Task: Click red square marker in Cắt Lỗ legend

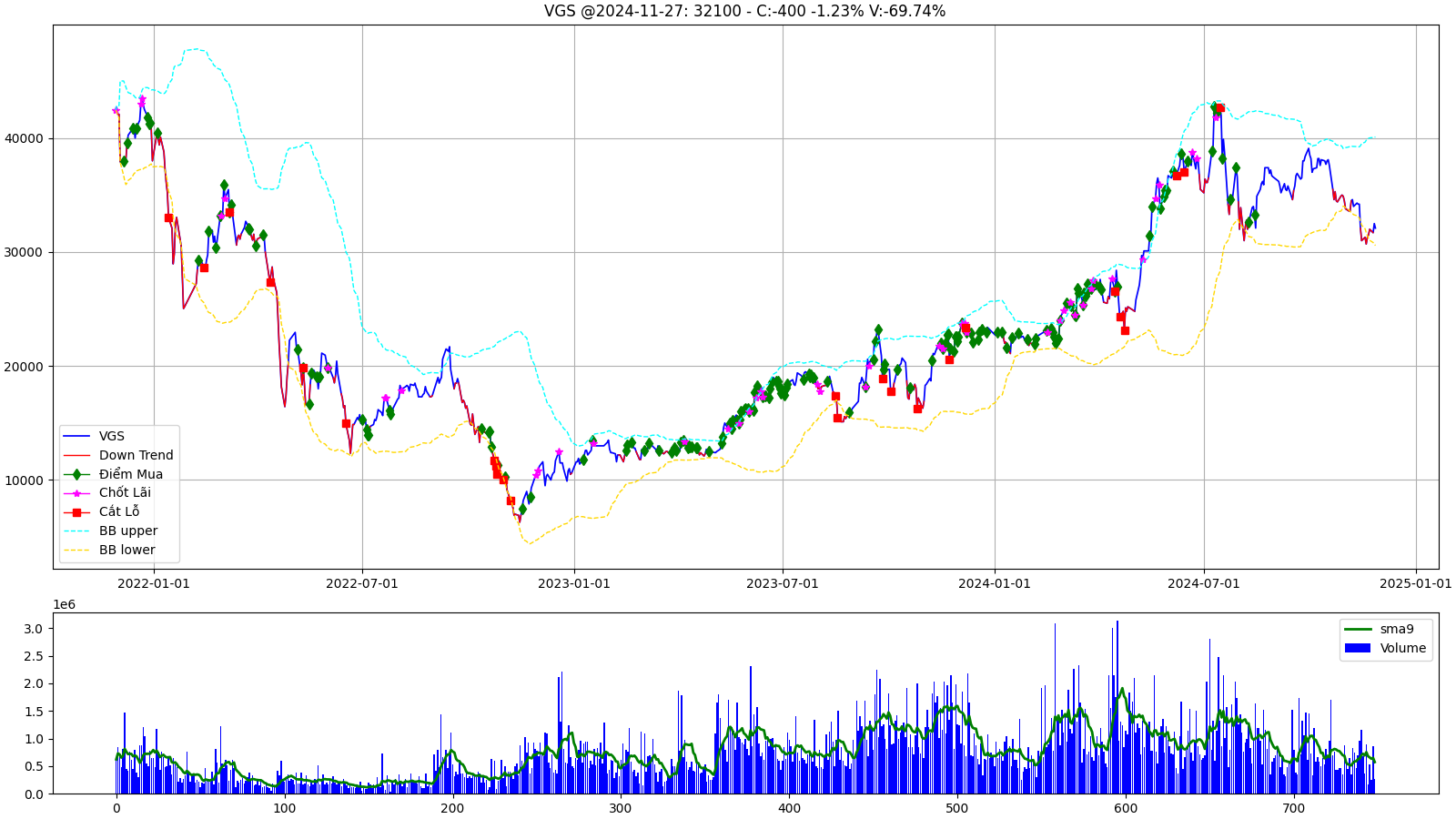Action: [76, 511]
